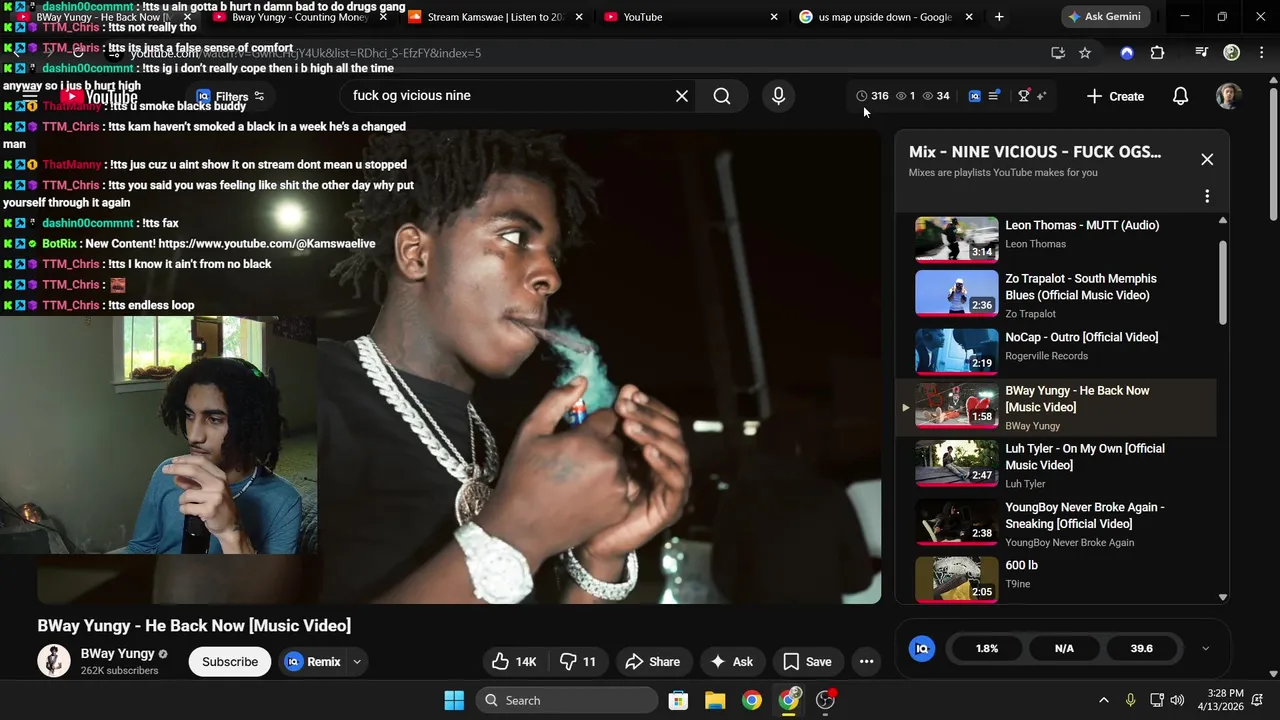Click the Ask sparkle button under the video
Screen dimensions: 1280x720
(731, 662)
